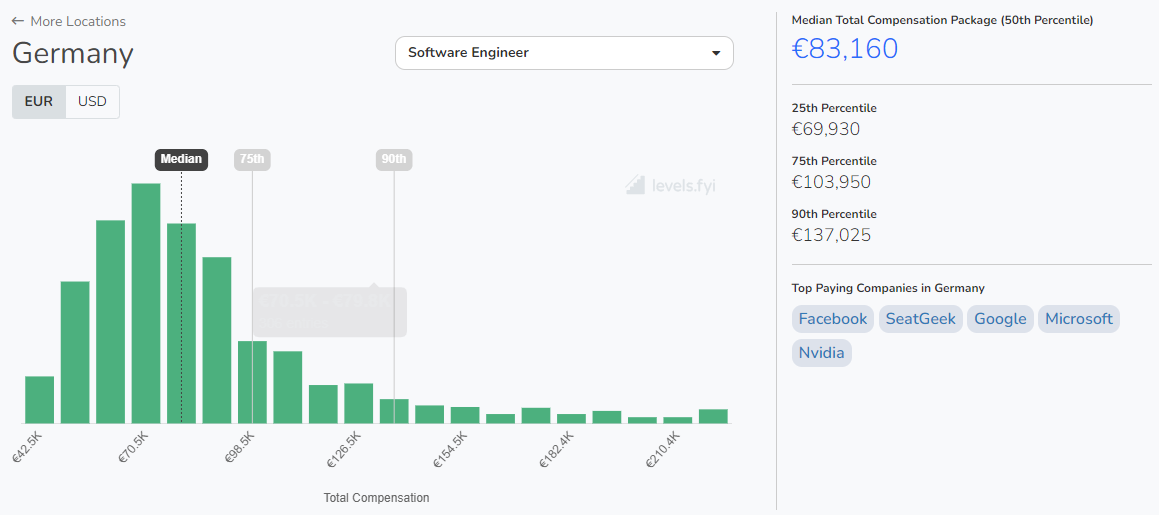Open the Nvidia company tag
The width and height of the screenshot is (1159, 515).
click(822, 353)
